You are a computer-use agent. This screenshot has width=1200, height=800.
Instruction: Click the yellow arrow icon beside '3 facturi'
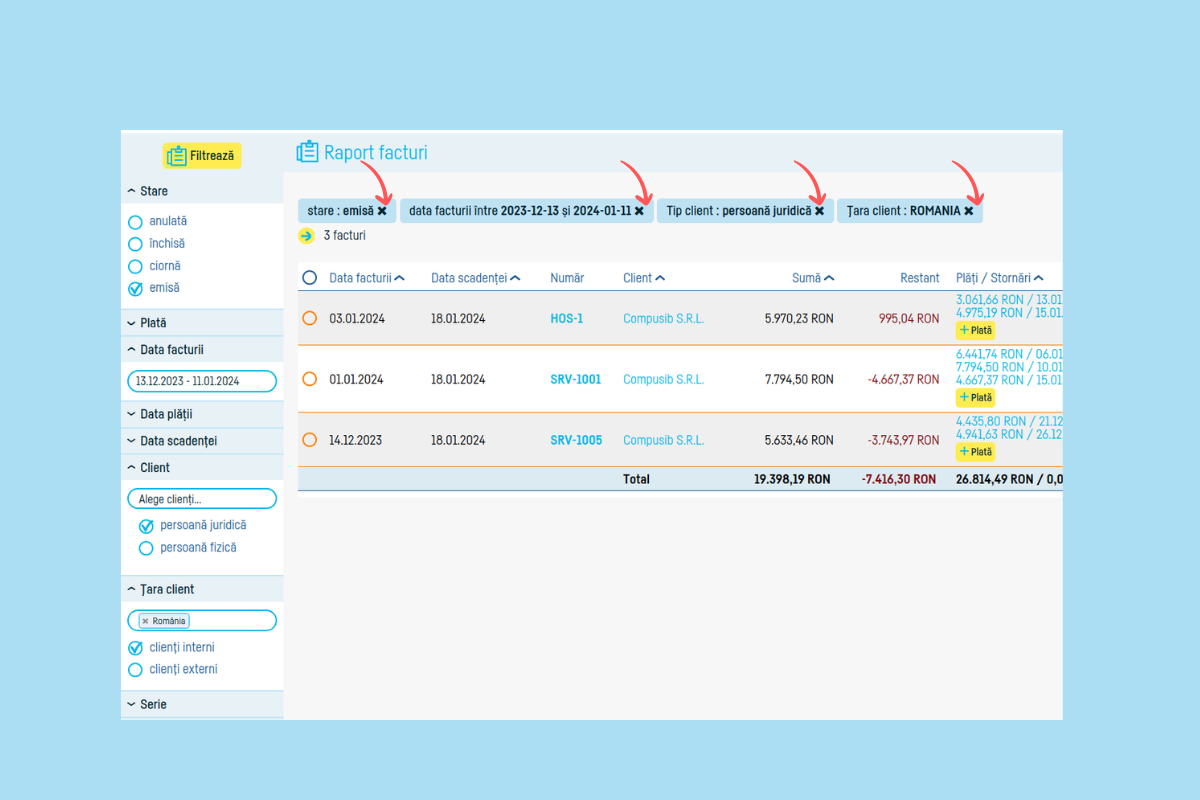307,236
